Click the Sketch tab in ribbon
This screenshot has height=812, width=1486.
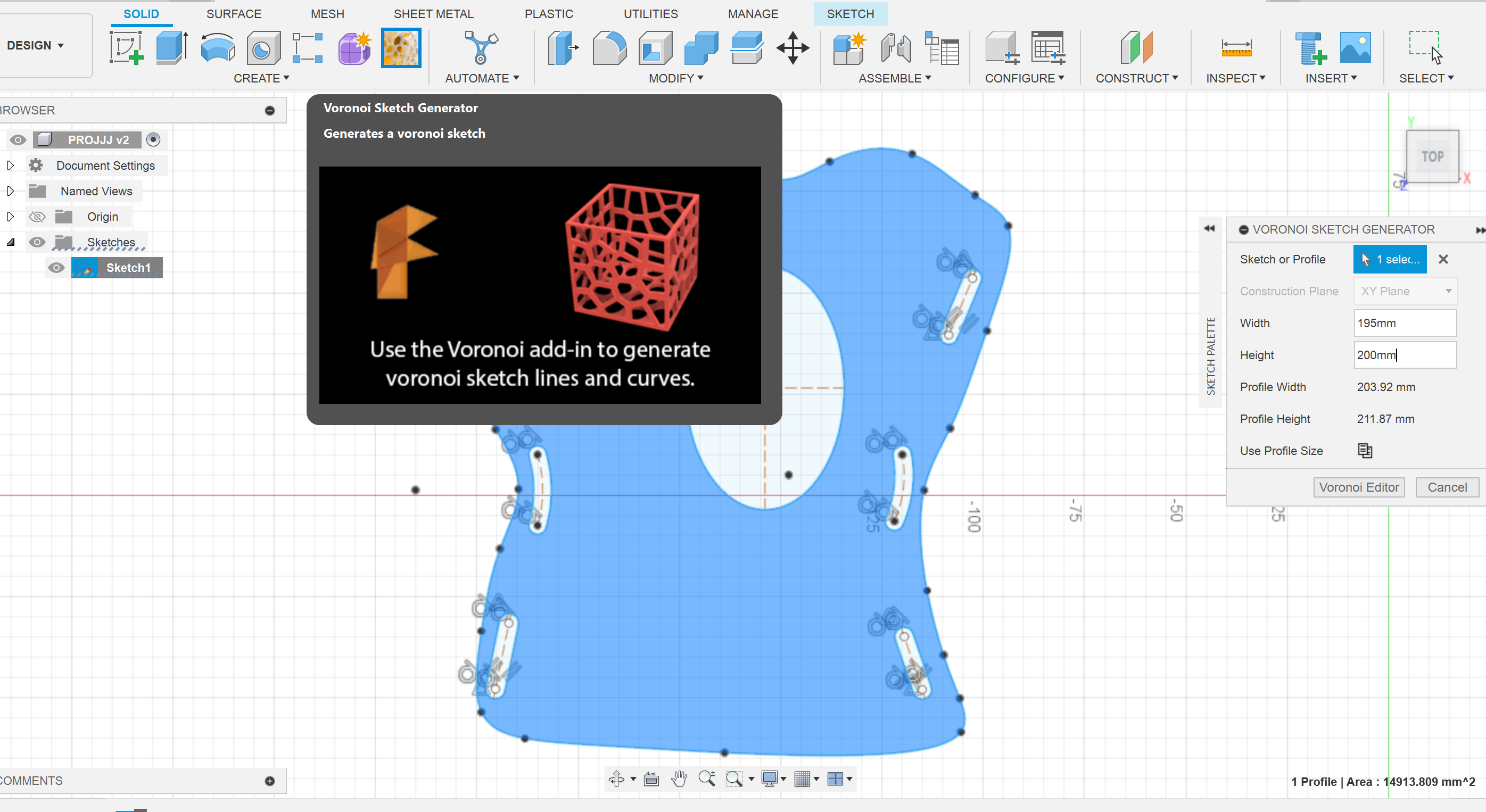point(849,14)
